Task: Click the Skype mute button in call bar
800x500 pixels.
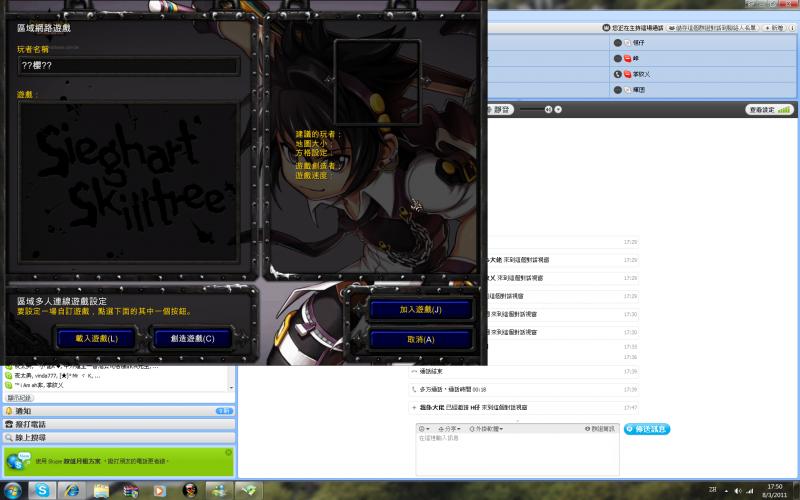Action: (499, 110)
